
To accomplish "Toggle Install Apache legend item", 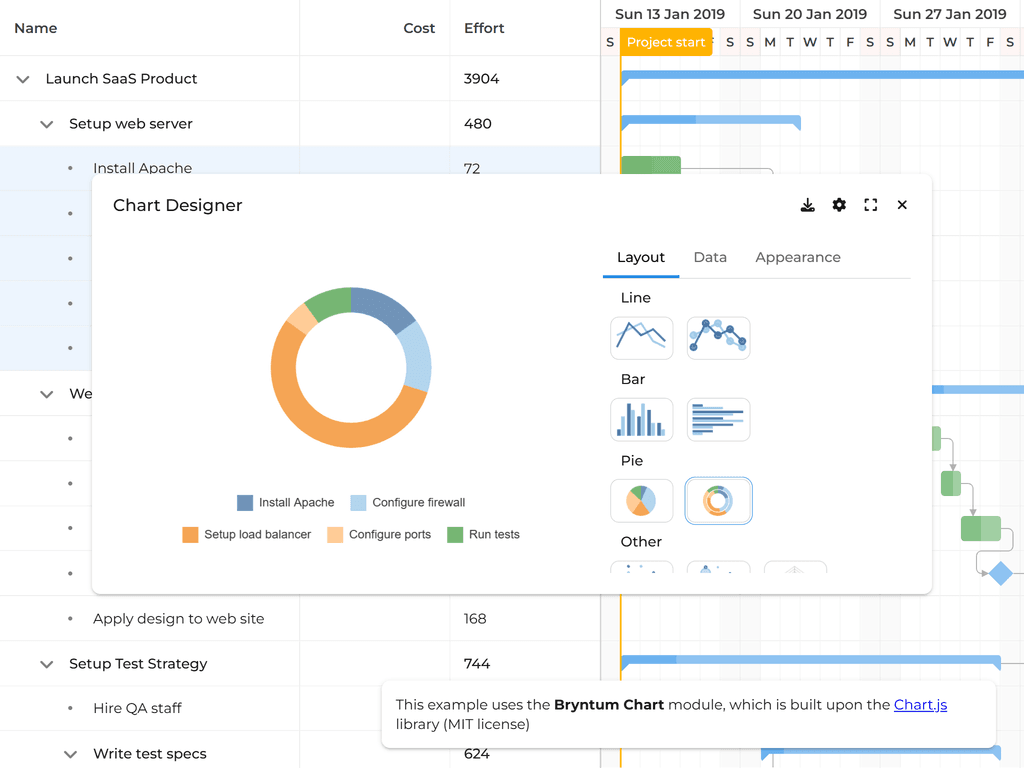I will click(286, 503).
